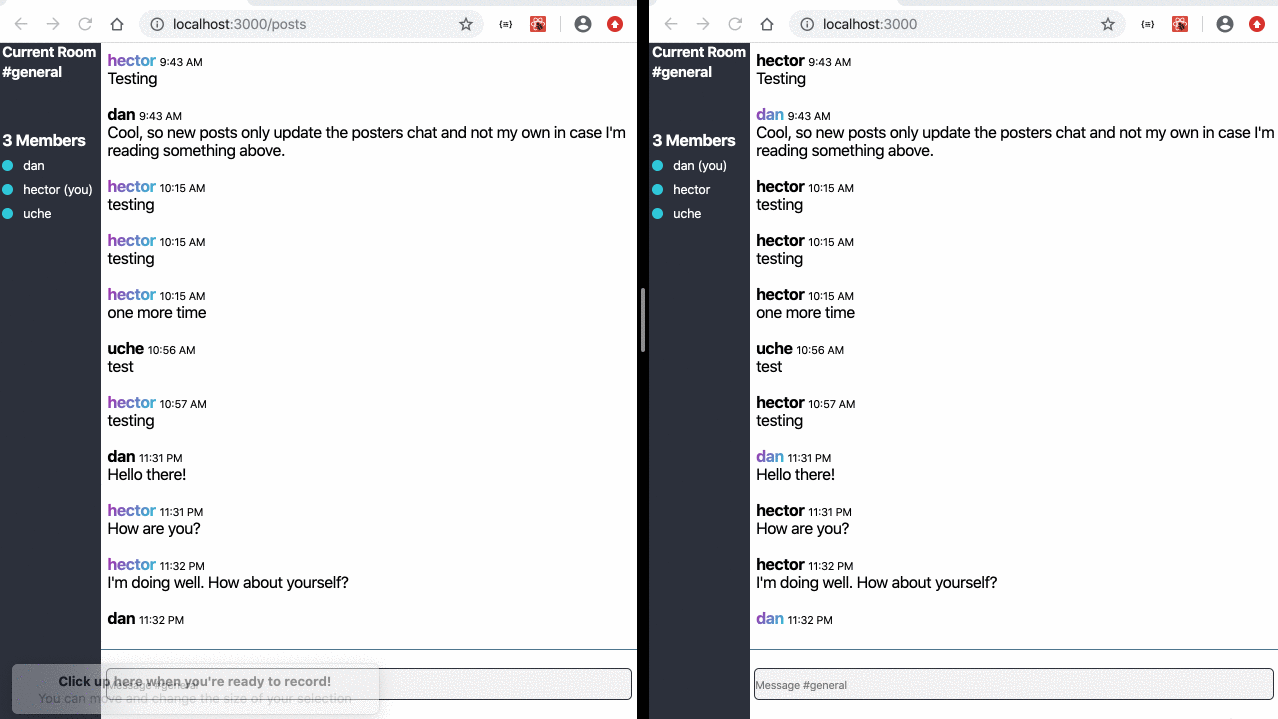Click the browser back navigation arrow
Image resolution: width=1278 pixels, height=719 pixels.
pyautogui.click(x=20, y=24)
